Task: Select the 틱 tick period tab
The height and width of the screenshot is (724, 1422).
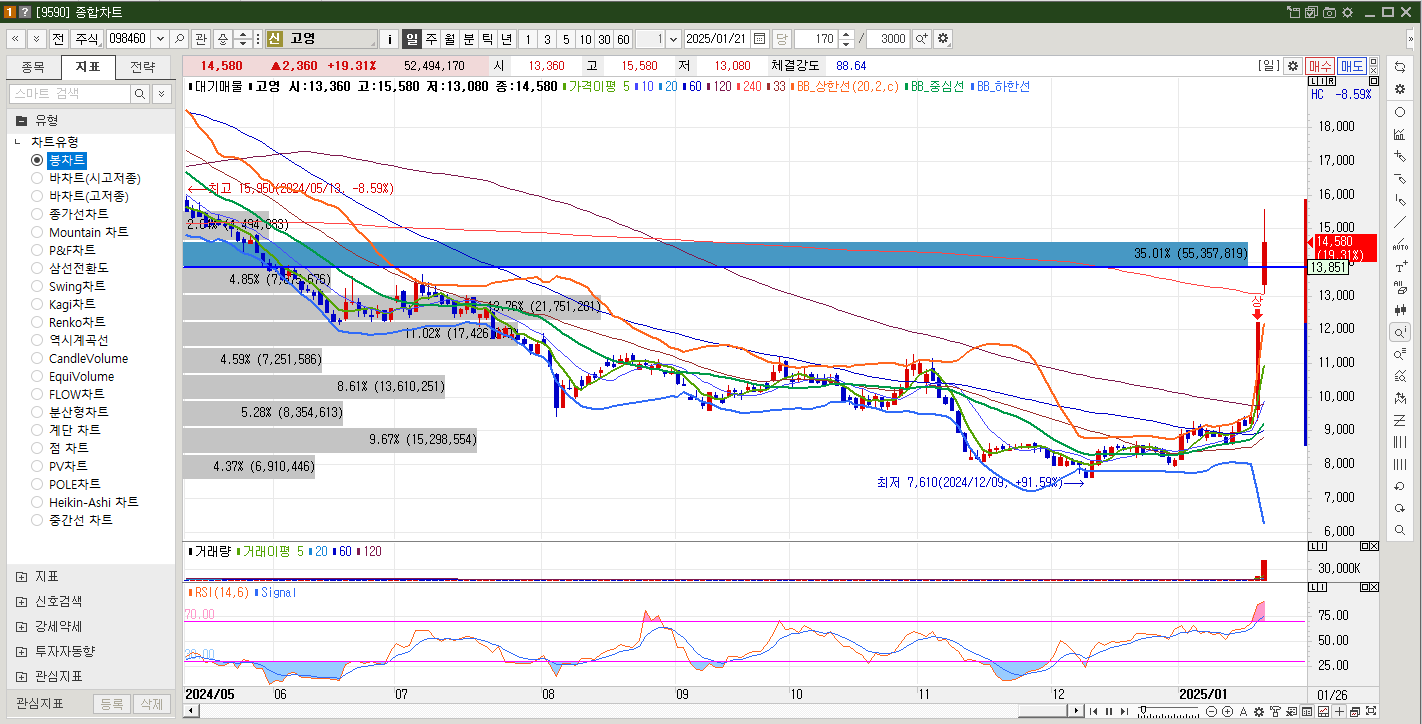Action: click(x=487, y=39)
